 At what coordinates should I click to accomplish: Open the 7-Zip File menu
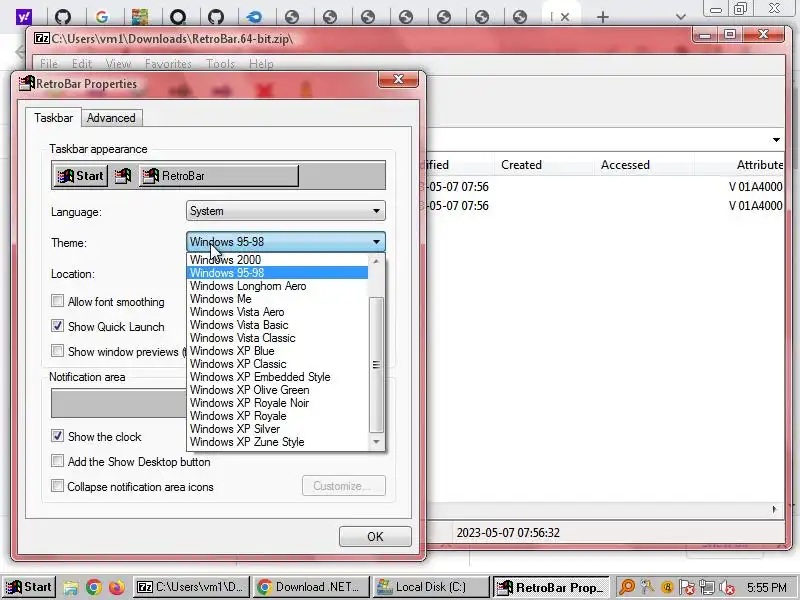(49, 64)
